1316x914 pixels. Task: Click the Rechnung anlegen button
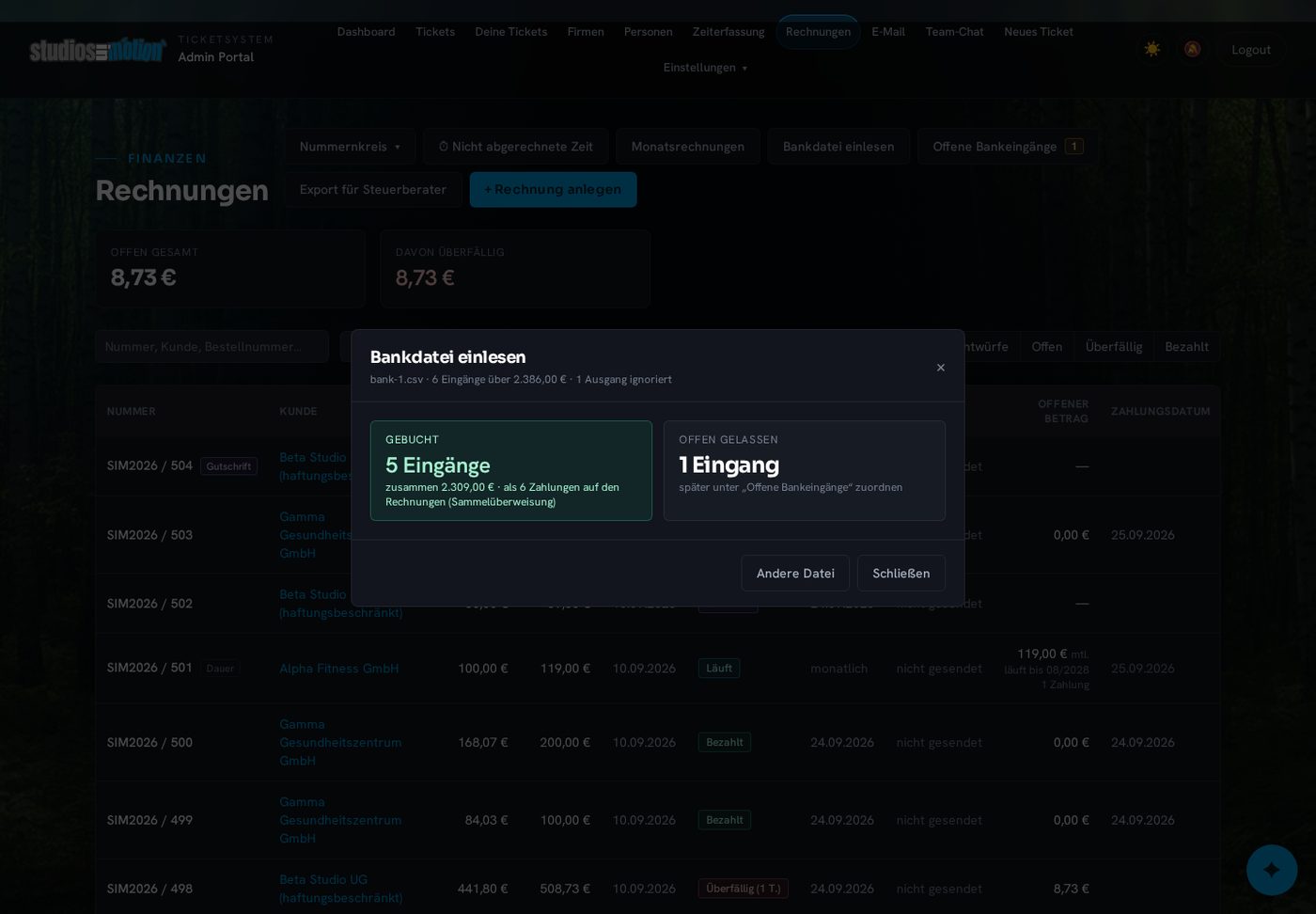coord(553,190)
